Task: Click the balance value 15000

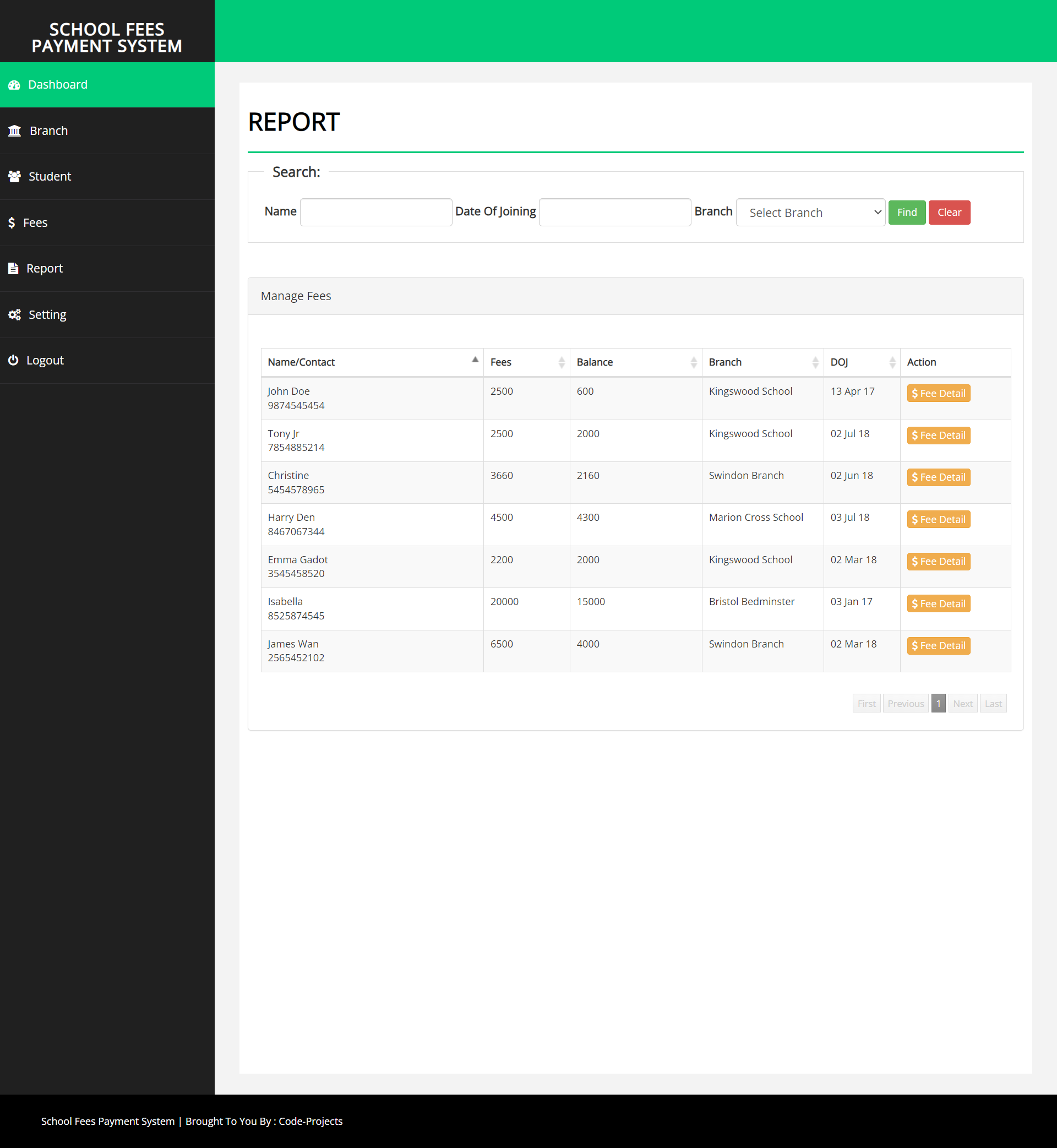Action: [x=591, y=601]
